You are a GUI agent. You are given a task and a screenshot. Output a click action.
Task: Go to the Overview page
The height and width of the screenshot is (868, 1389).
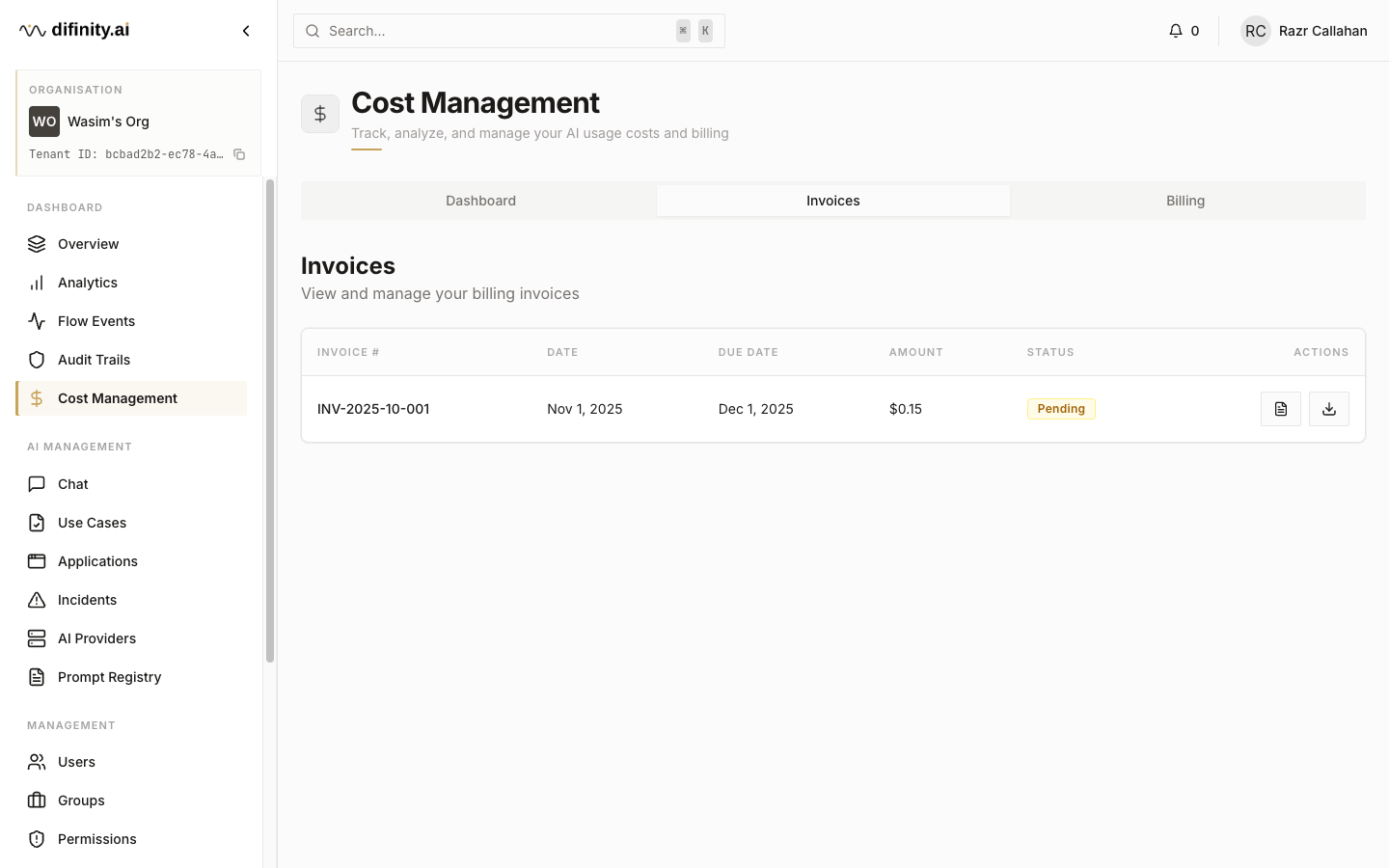[x=131, y=244]
